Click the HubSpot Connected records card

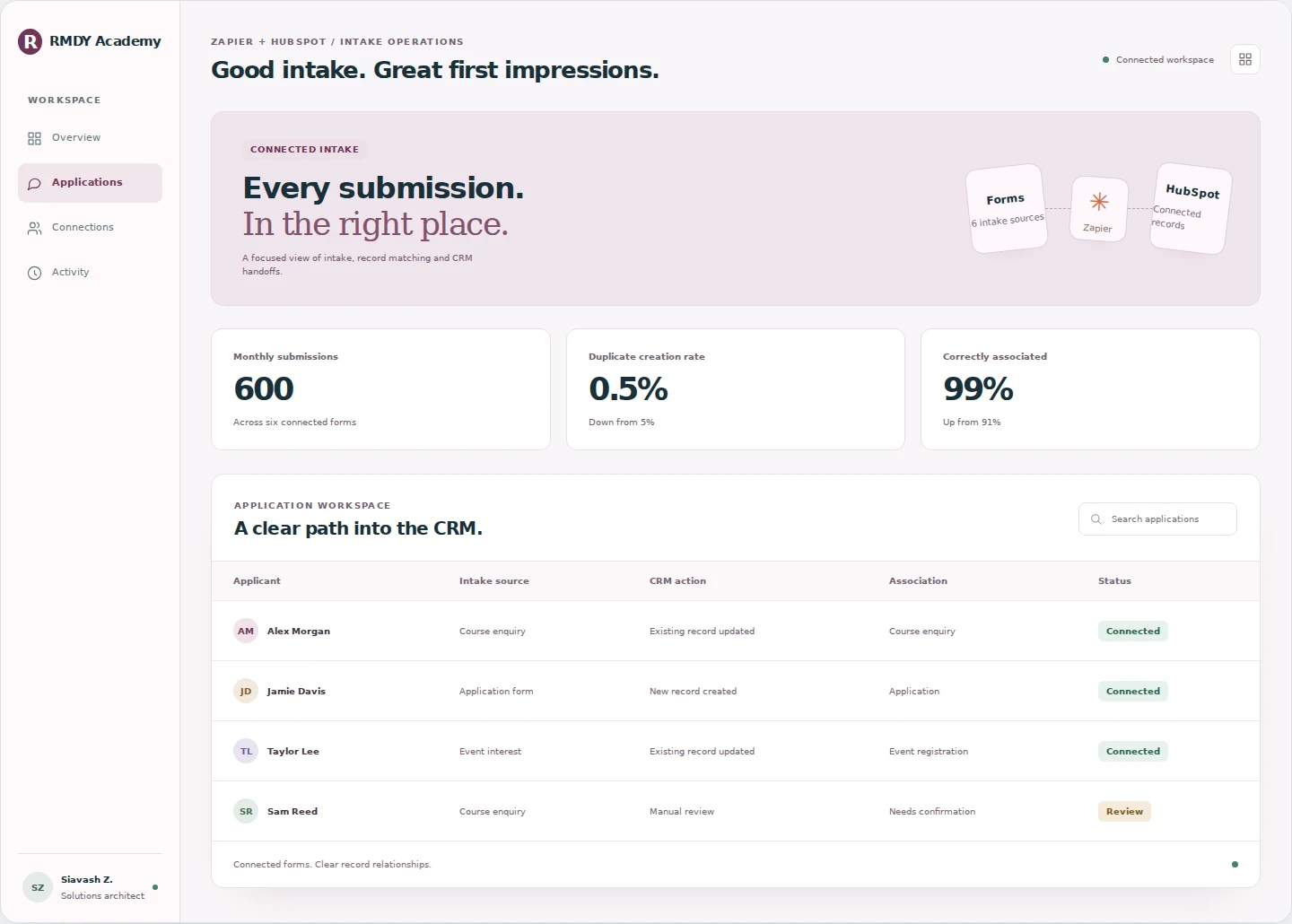1191,208
